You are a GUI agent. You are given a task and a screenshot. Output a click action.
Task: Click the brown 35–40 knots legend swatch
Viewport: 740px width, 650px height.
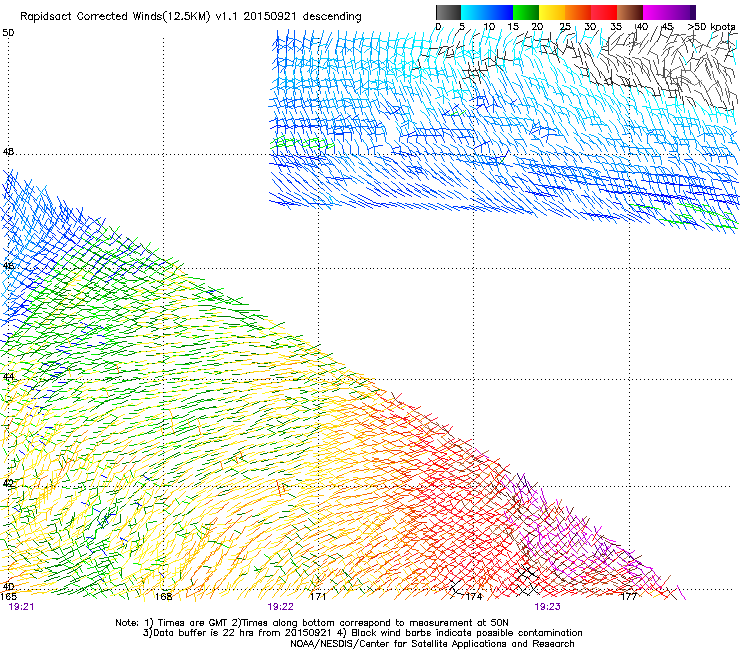point(630,12)
